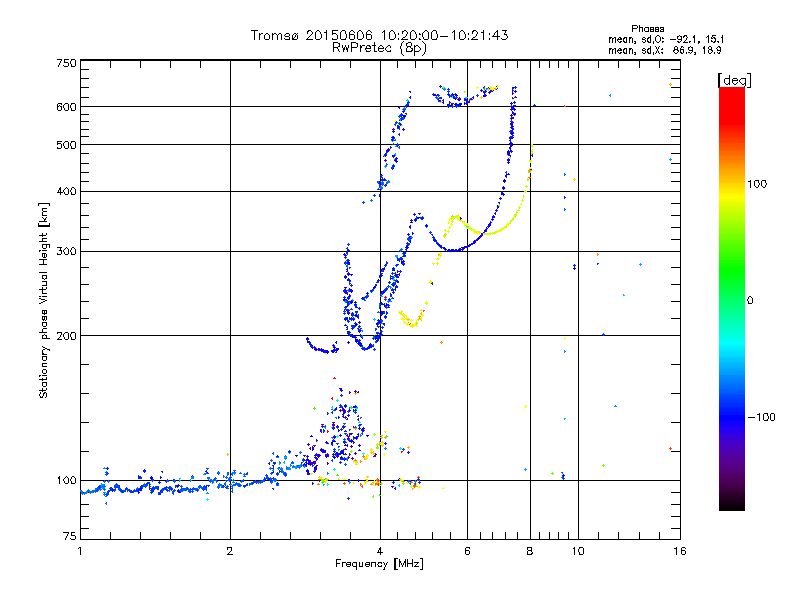
Task: Click the rainbow phase colorbar
Action: click(732, 299)
